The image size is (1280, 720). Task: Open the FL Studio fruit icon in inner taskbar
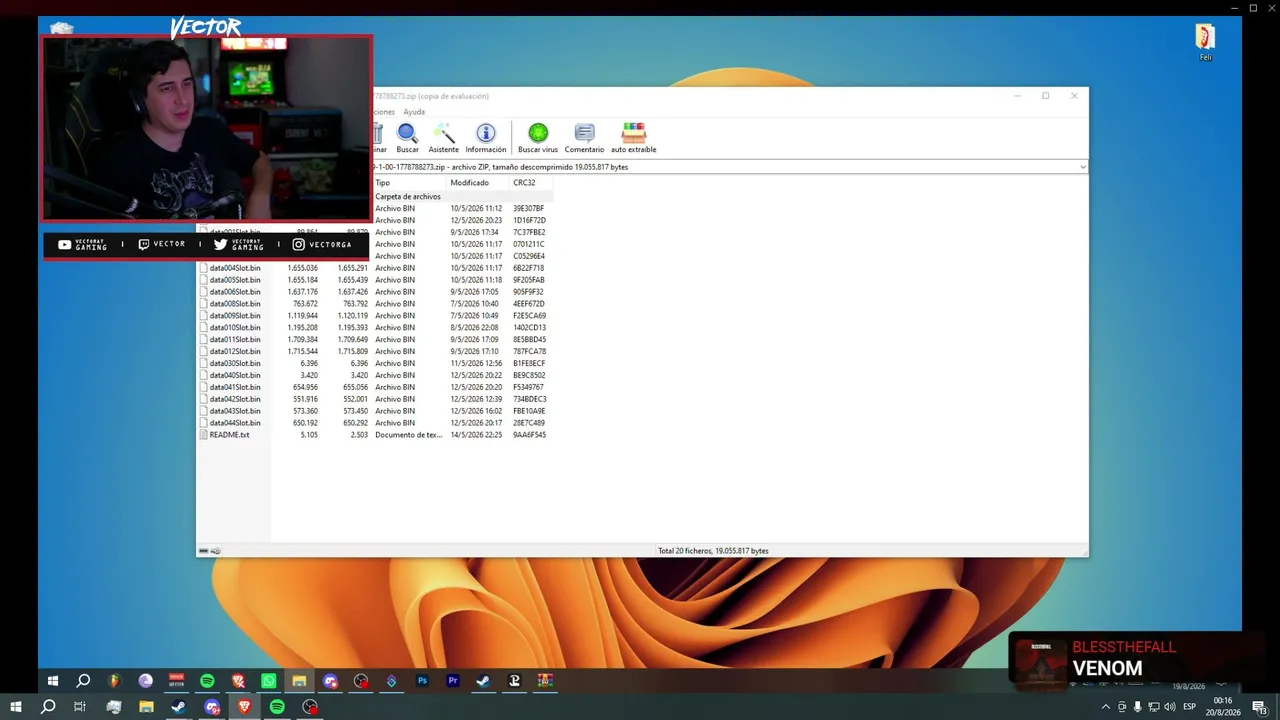[114, 681]
